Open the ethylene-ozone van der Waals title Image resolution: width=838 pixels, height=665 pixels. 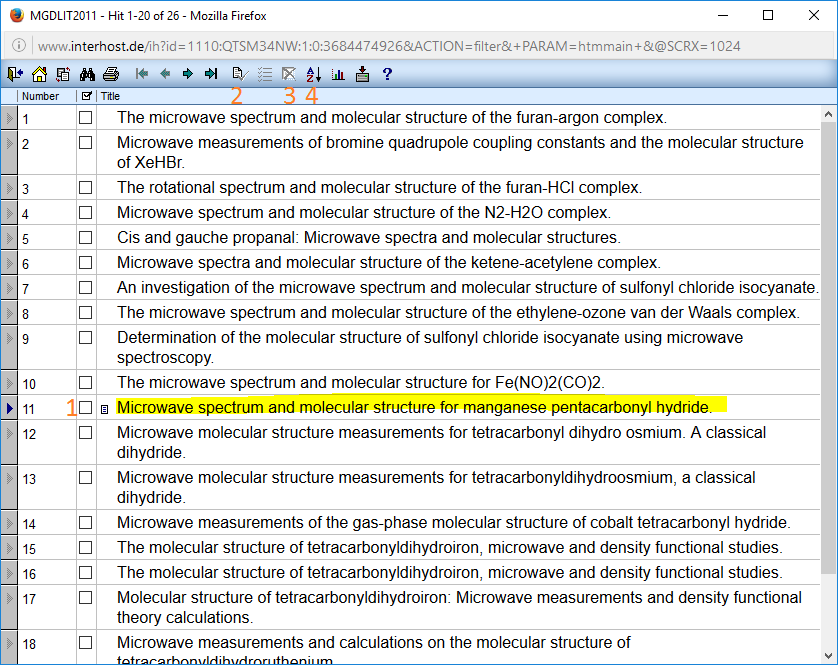coord(459,313)
